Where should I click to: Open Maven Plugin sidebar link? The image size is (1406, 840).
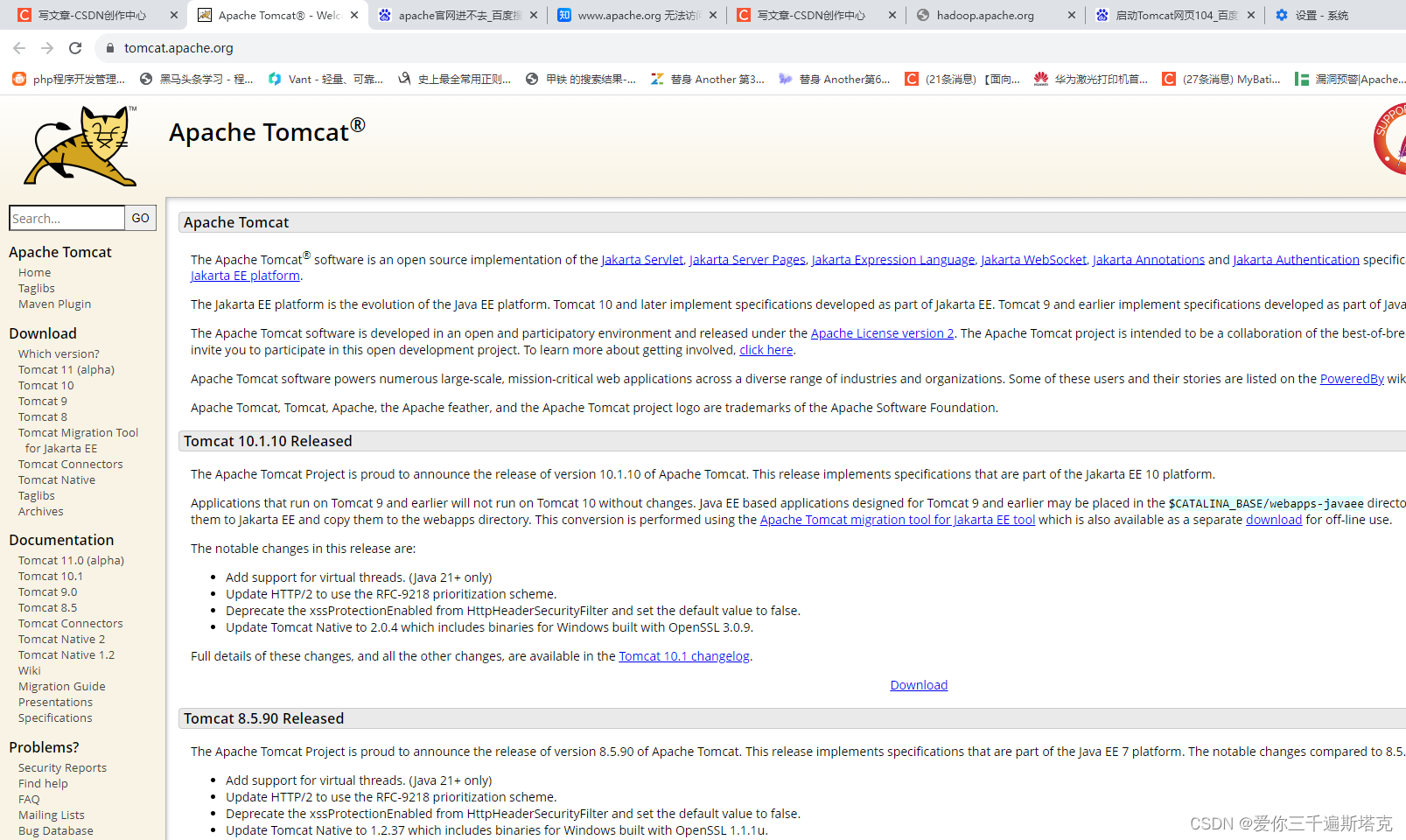tap(55, 304)
